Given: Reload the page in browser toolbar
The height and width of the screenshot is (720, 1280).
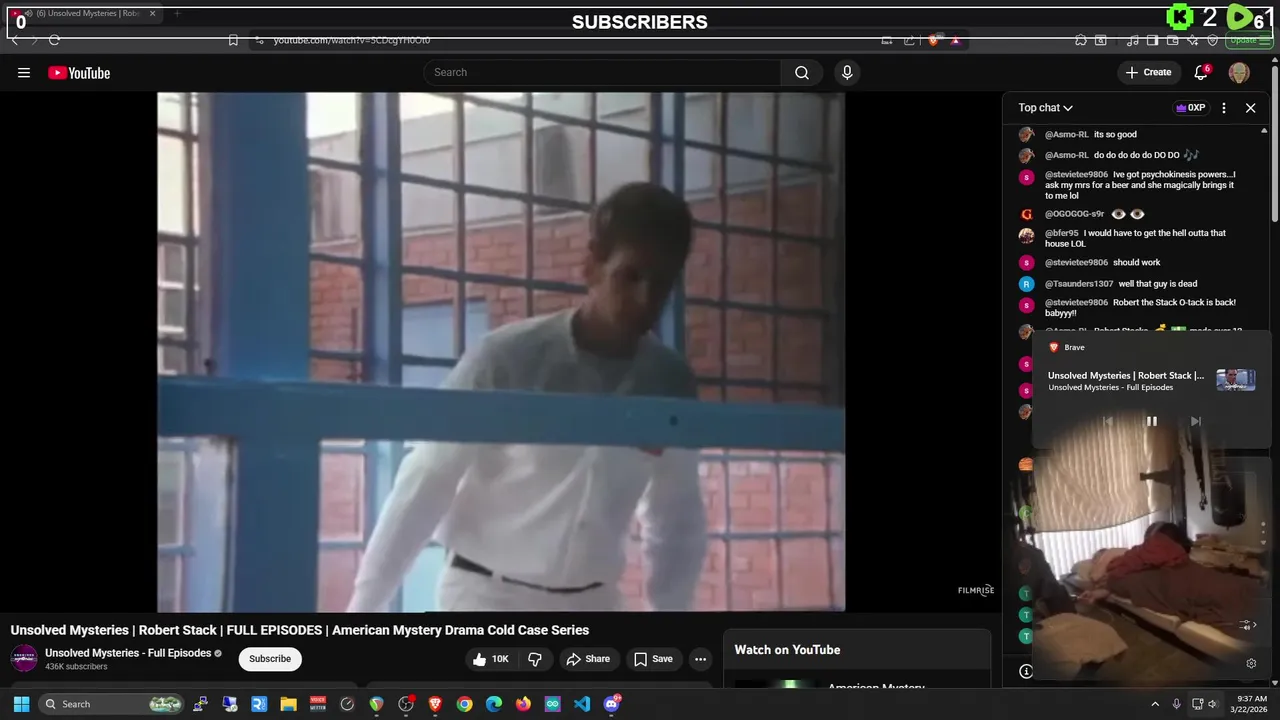Looking at the screenshot, I should [54, 40].
